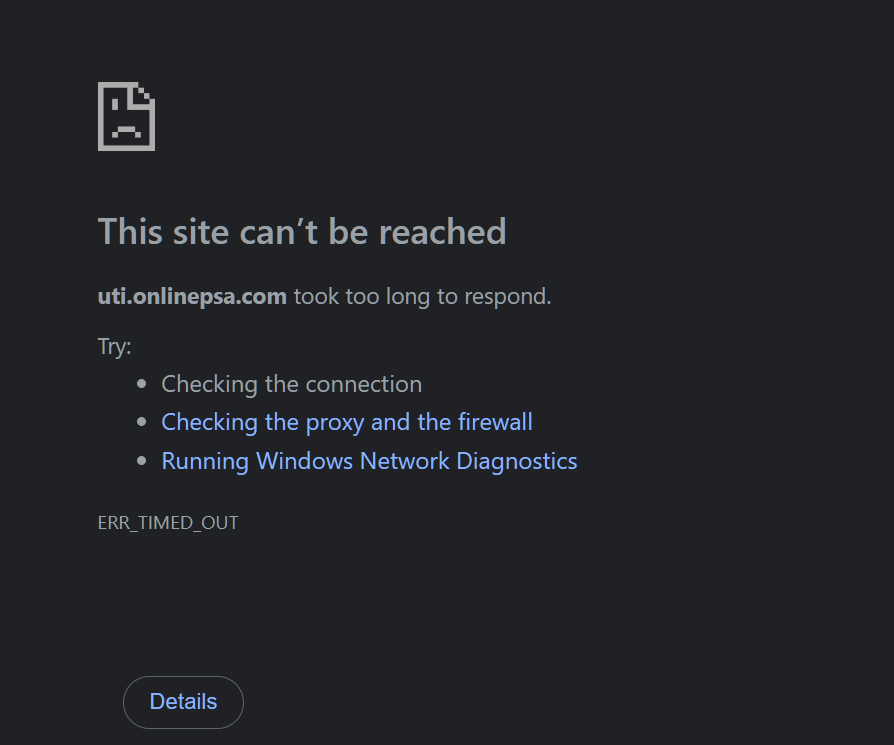
Task: Open Checking the proxy and the firewall link
Action: 346,422
